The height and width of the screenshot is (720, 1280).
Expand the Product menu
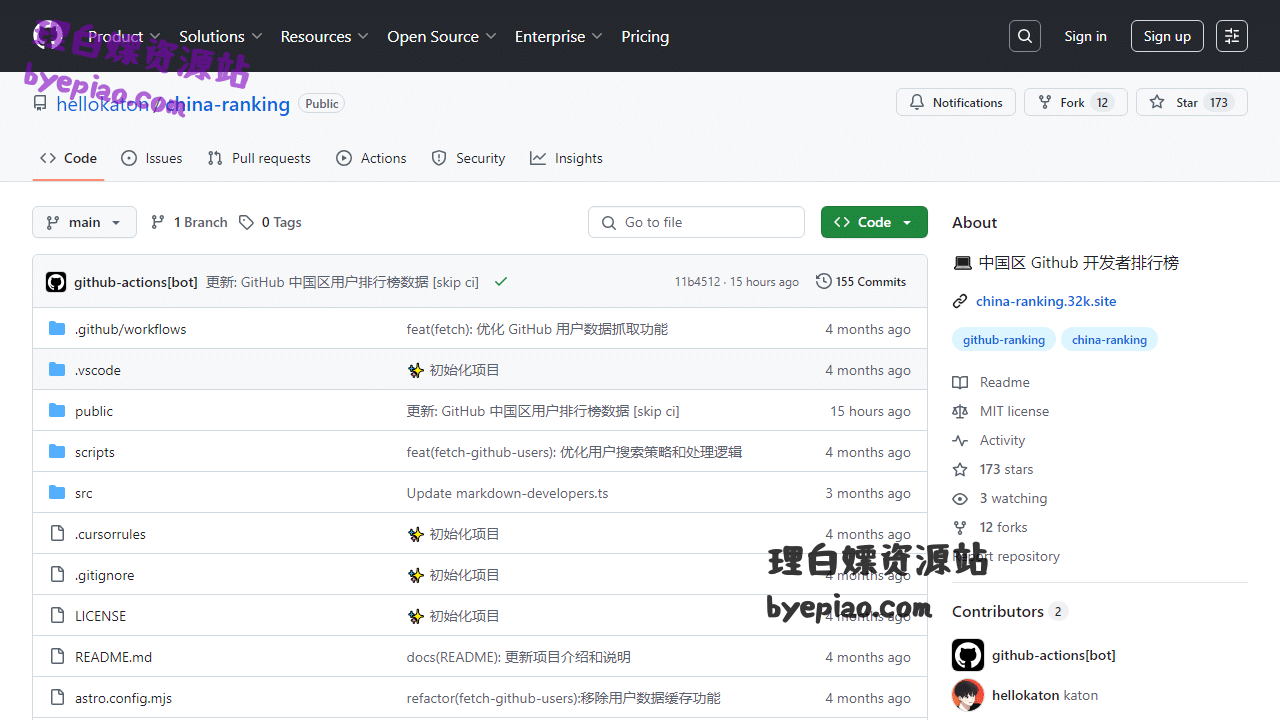[x=124, y=36]
